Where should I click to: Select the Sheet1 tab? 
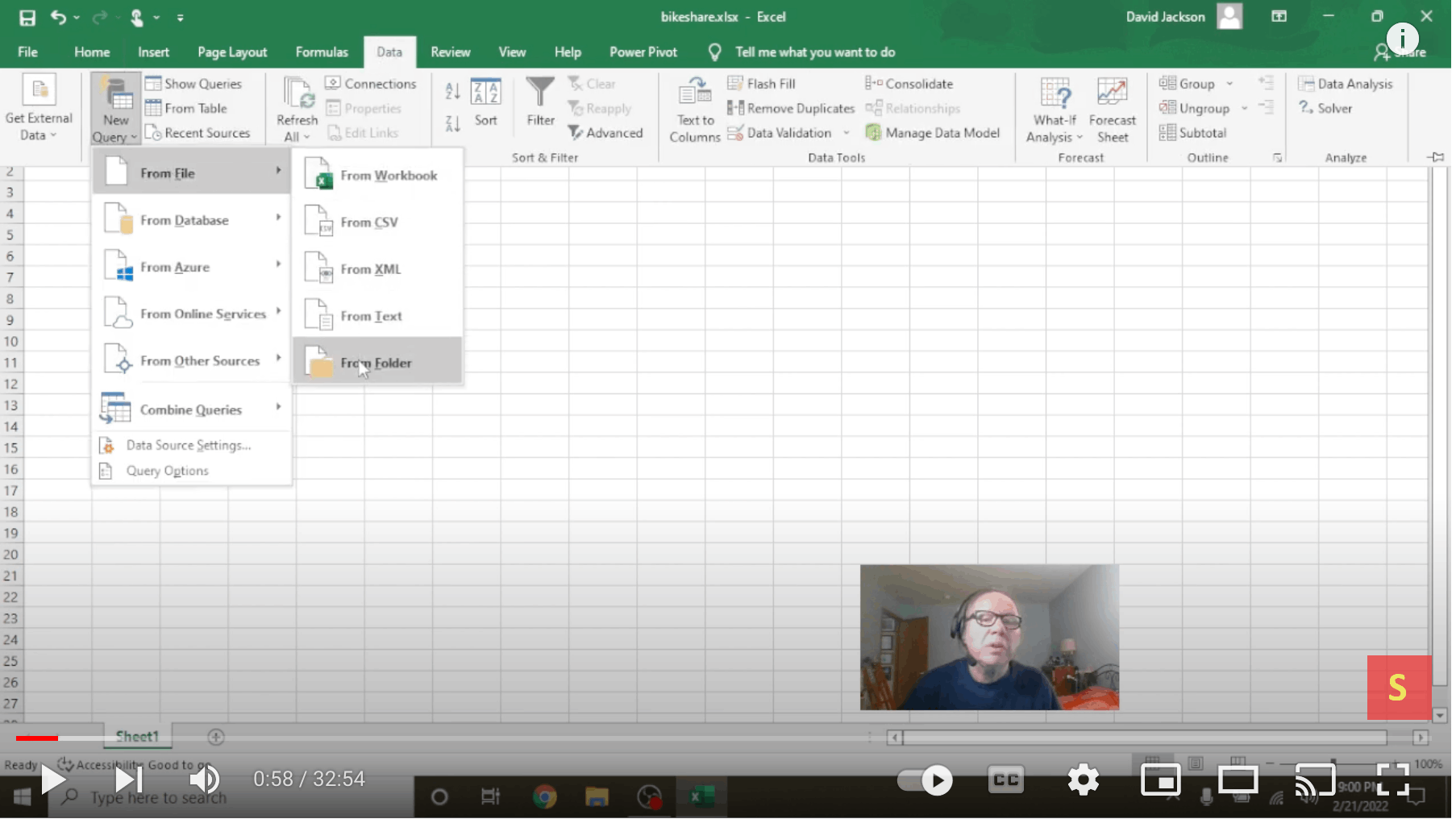pos(137,736)
